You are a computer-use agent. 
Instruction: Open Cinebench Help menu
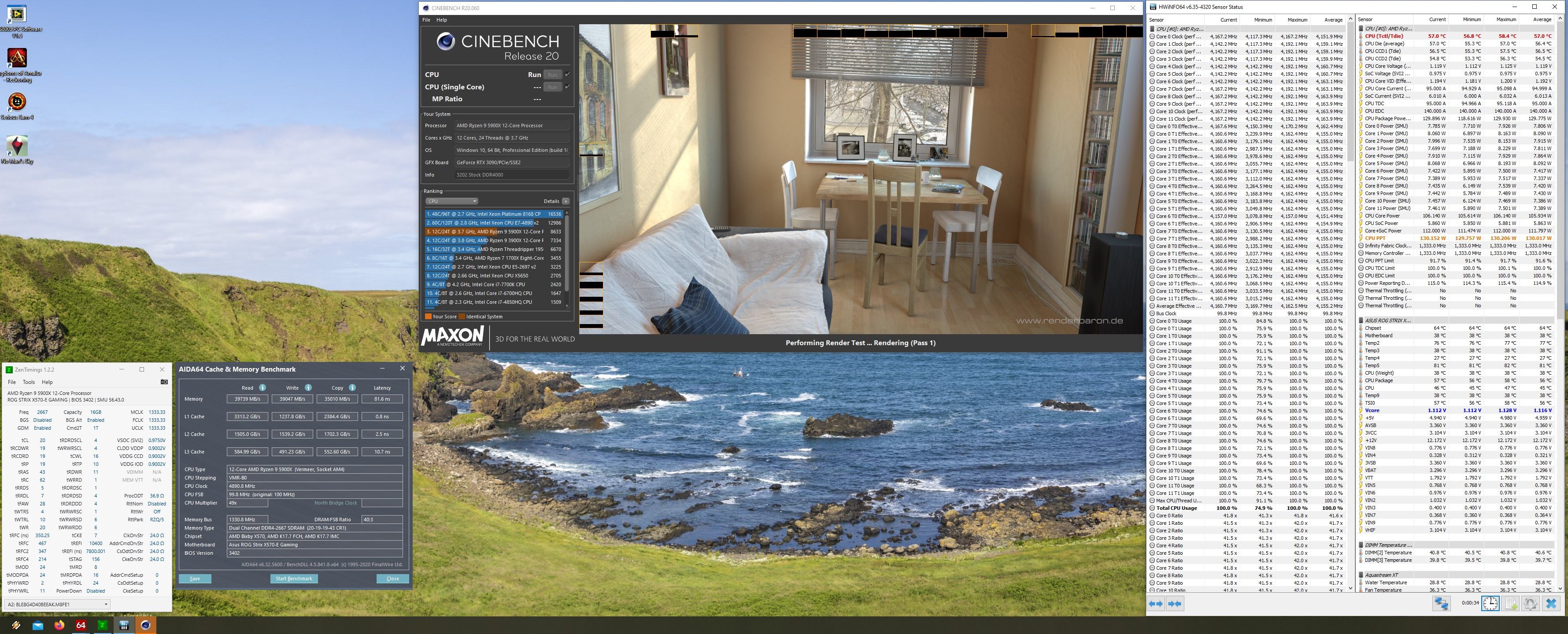tap(442, 19)
